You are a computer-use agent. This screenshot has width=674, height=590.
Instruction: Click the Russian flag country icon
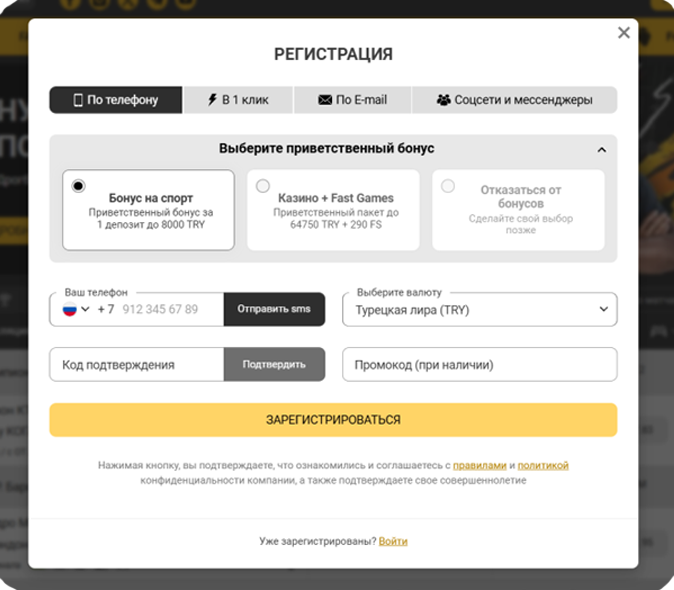[x=70, y=309]
